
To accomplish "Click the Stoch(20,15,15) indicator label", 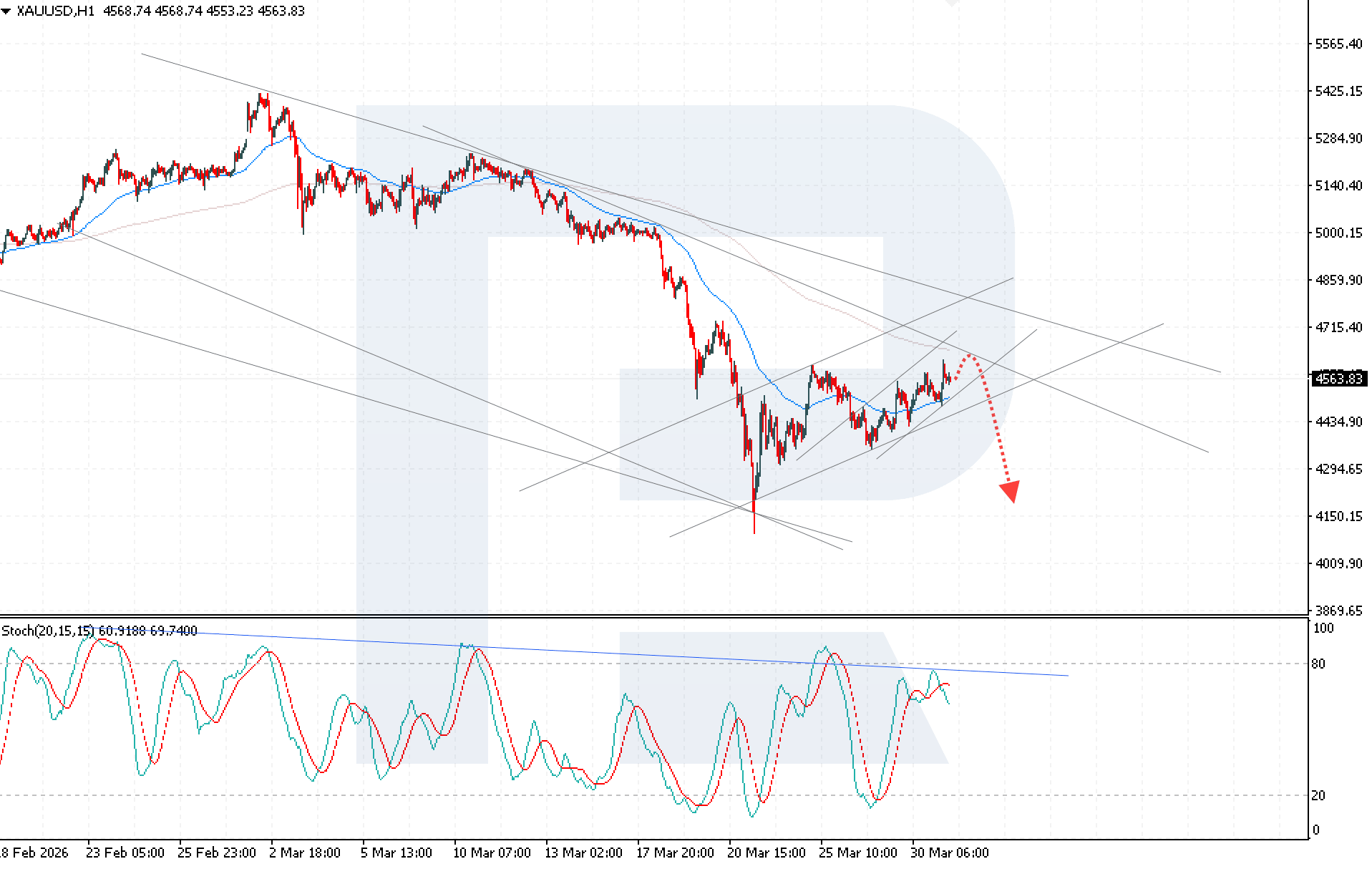I will click(x=47, y=631).
